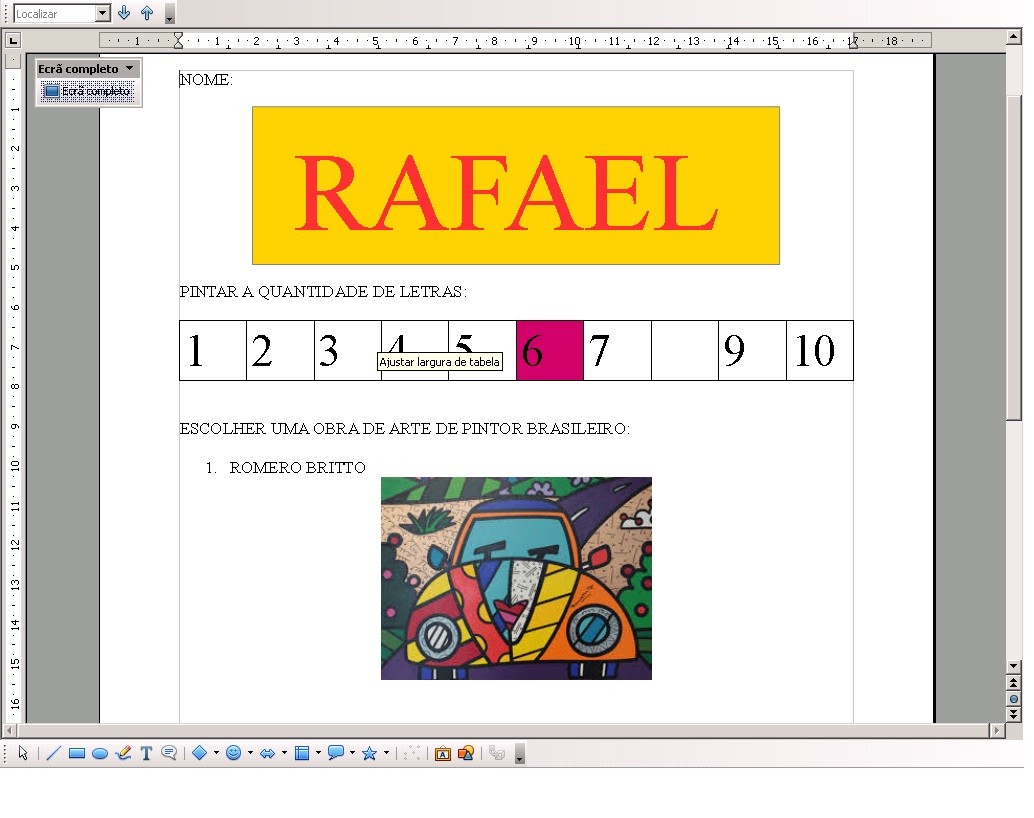Viewport: 1034px width, 818px height.
Task: Click the vertical scrollbar down arrow
Action: pos(1014,667)
